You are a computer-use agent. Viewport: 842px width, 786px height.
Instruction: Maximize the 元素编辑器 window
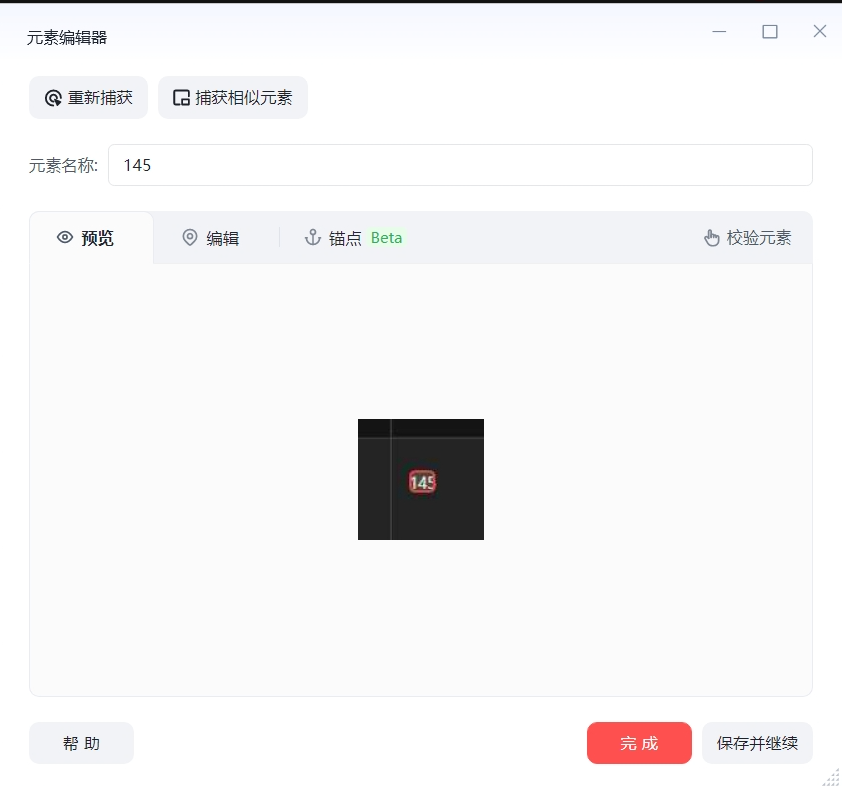pyautogui.click(x=770, y=31)
